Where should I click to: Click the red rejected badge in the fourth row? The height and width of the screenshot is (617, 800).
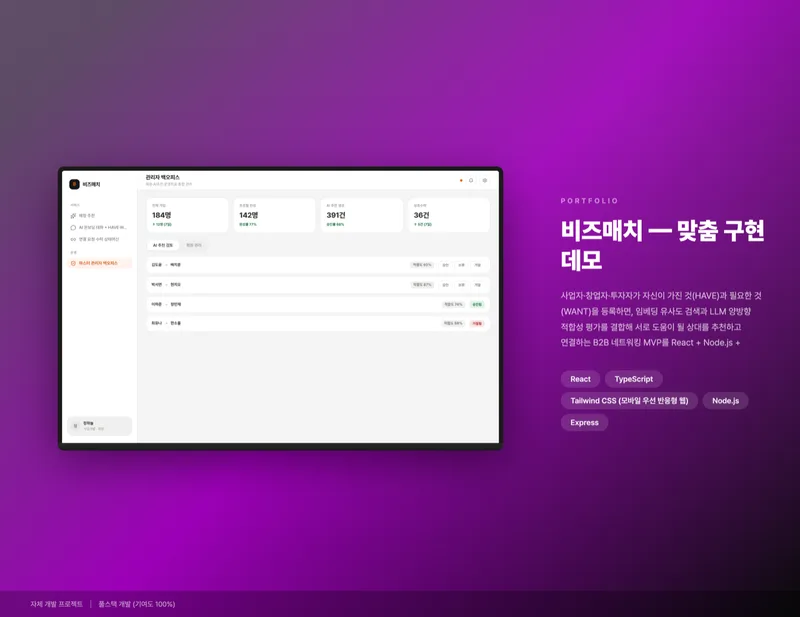[x=477, y=324]
